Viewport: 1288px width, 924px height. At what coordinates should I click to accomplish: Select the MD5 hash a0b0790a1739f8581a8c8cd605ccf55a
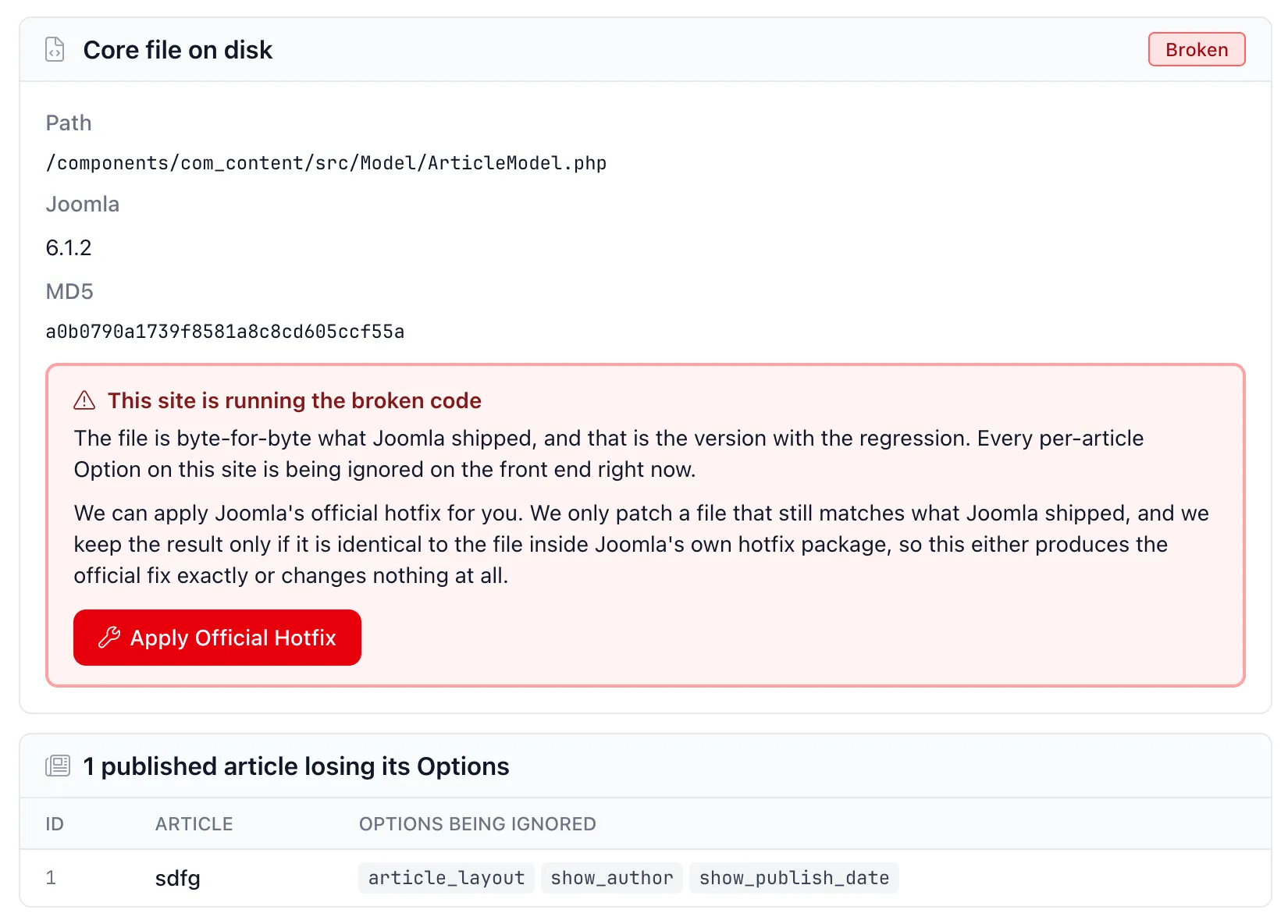pyautogui.click(x=225, y=332)
